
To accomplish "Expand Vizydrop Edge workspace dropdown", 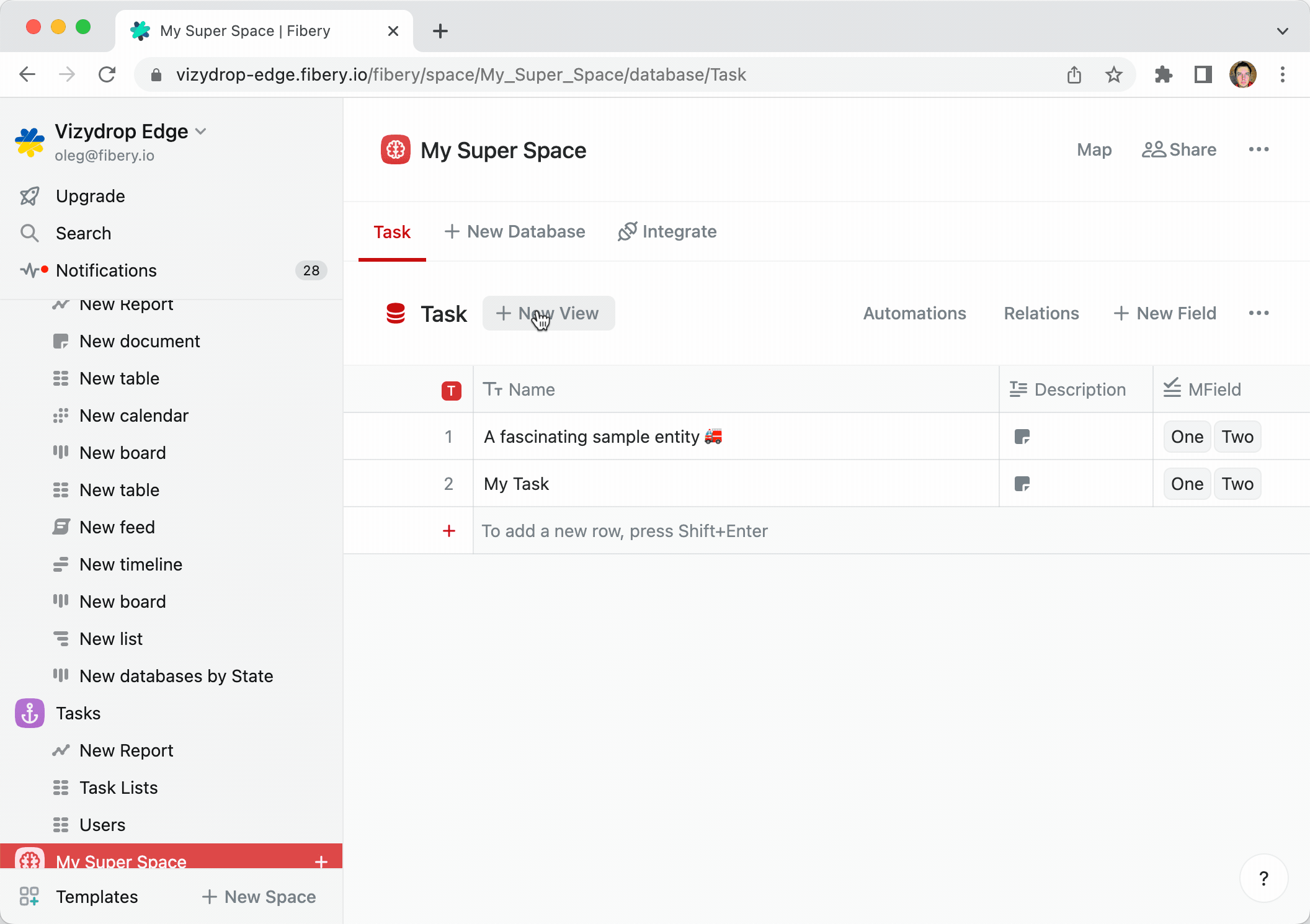I will [x=200, y=131].
